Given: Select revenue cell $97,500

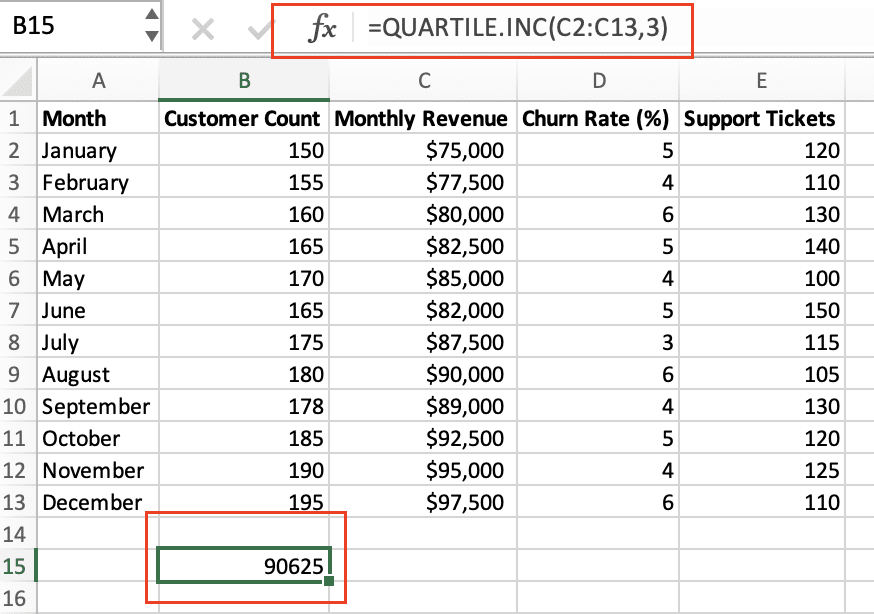Looking at the screenshot, I should tap(424, 502).
